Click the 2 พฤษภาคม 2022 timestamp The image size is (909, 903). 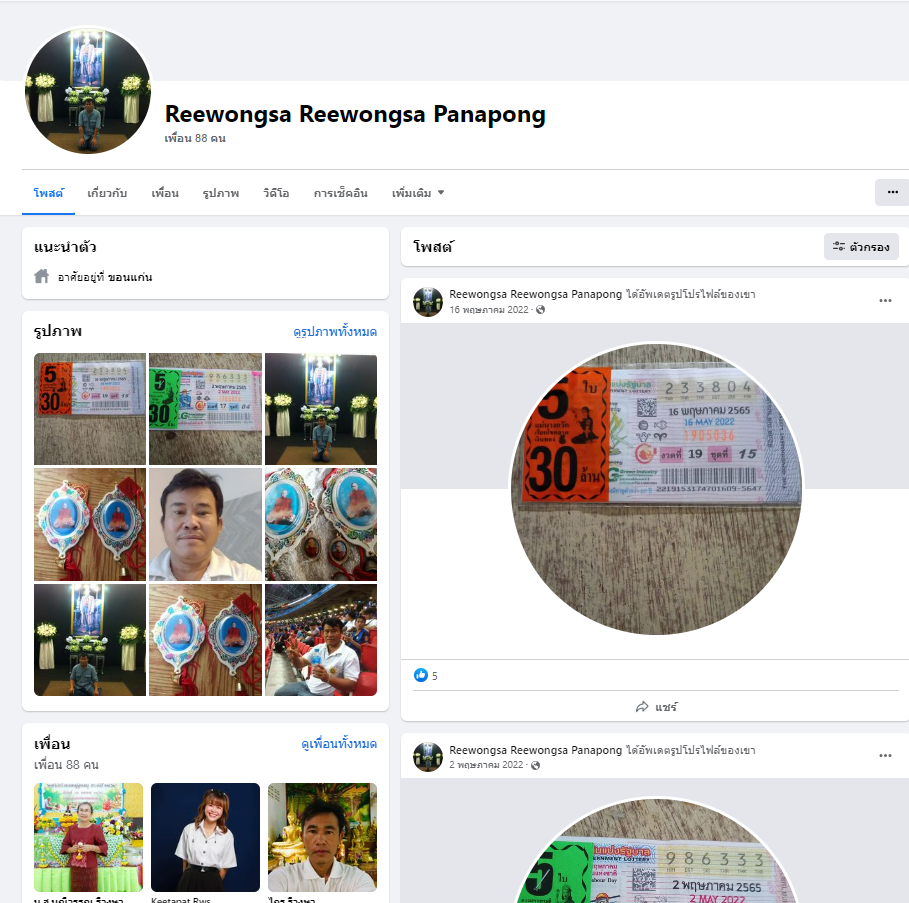[x=486, y=765]
